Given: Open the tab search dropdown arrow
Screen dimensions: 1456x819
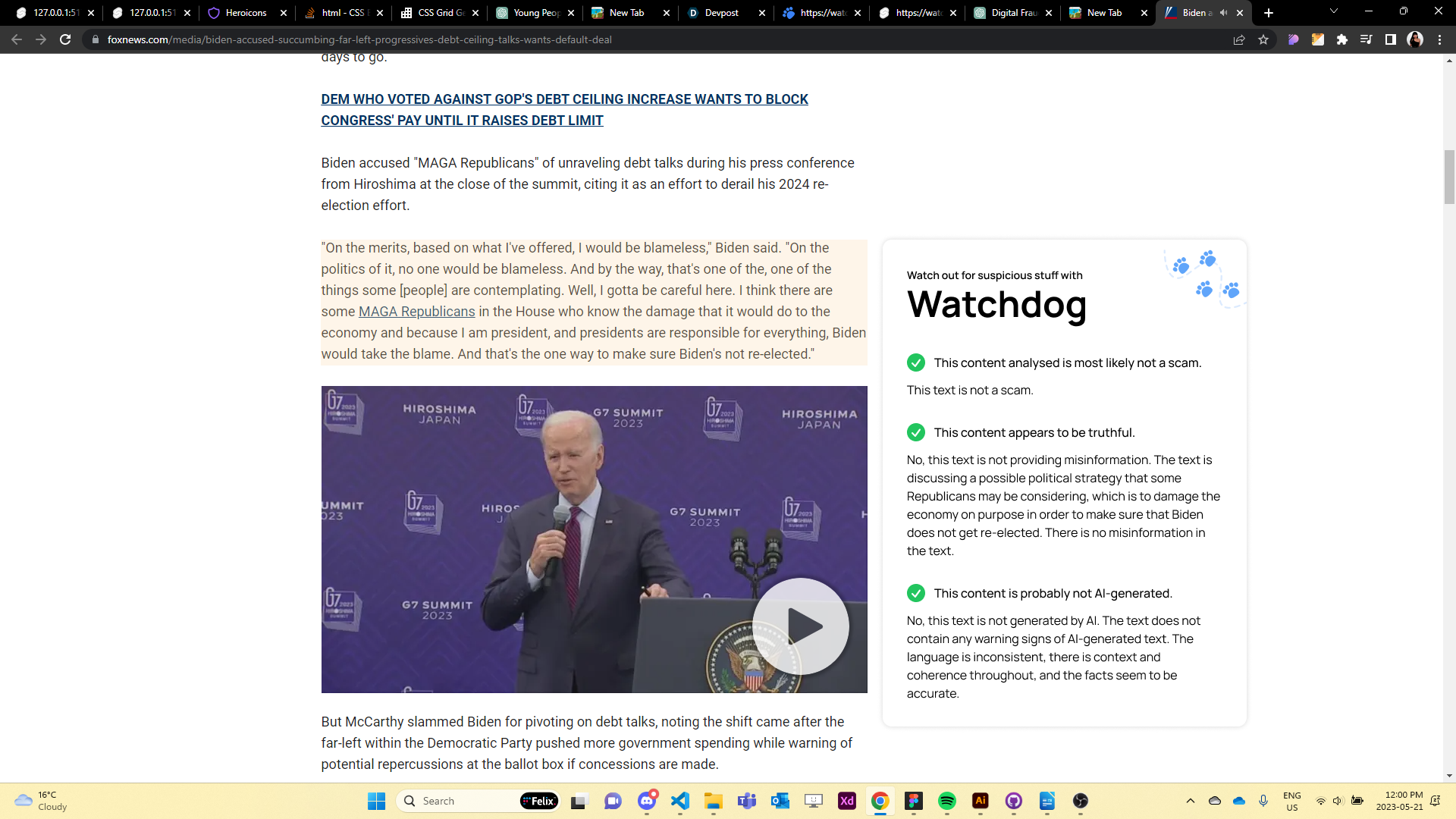Looking at the screenshot, I should tap(1333, 11).
